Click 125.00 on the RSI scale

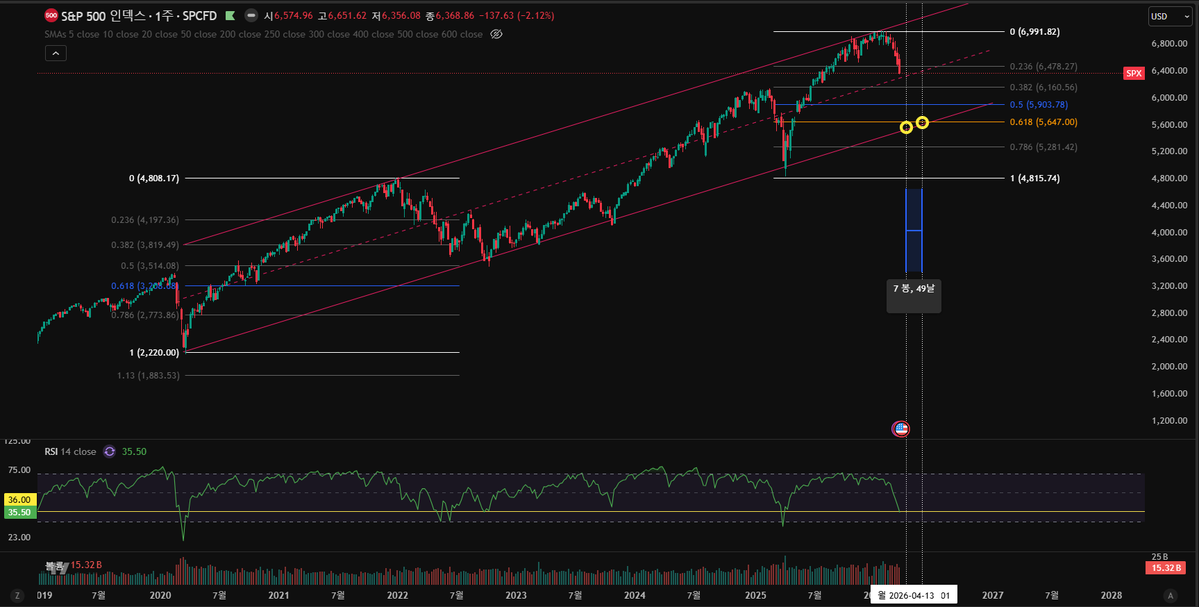pos(17,442)
